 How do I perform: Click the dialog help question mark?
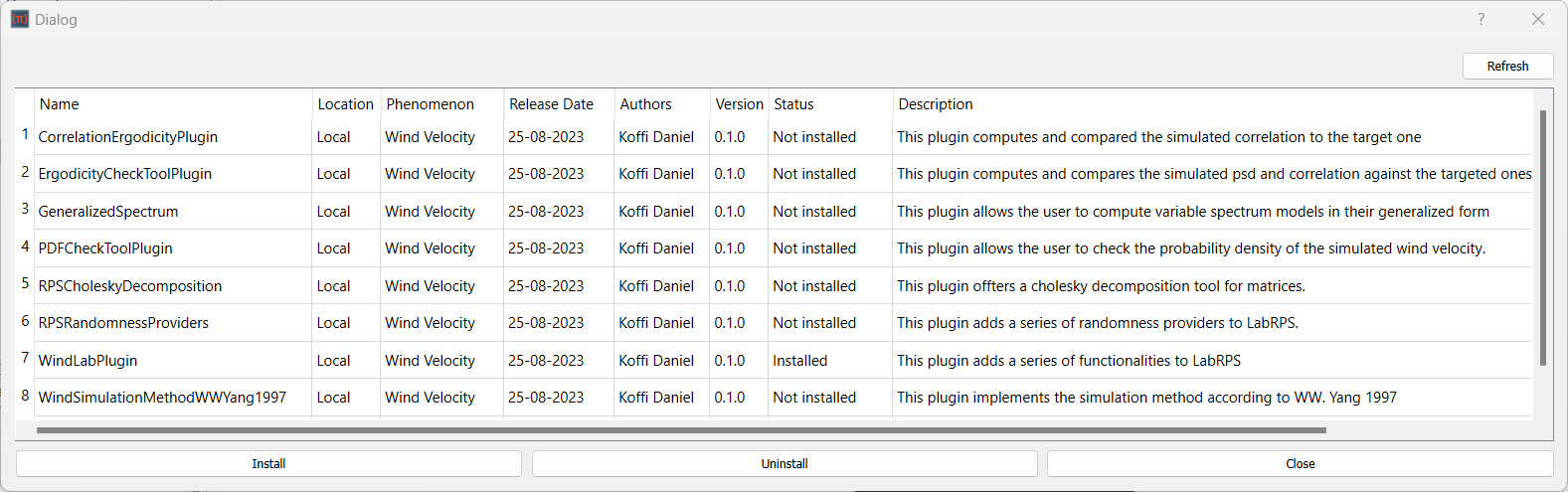tap(1481, 19)
